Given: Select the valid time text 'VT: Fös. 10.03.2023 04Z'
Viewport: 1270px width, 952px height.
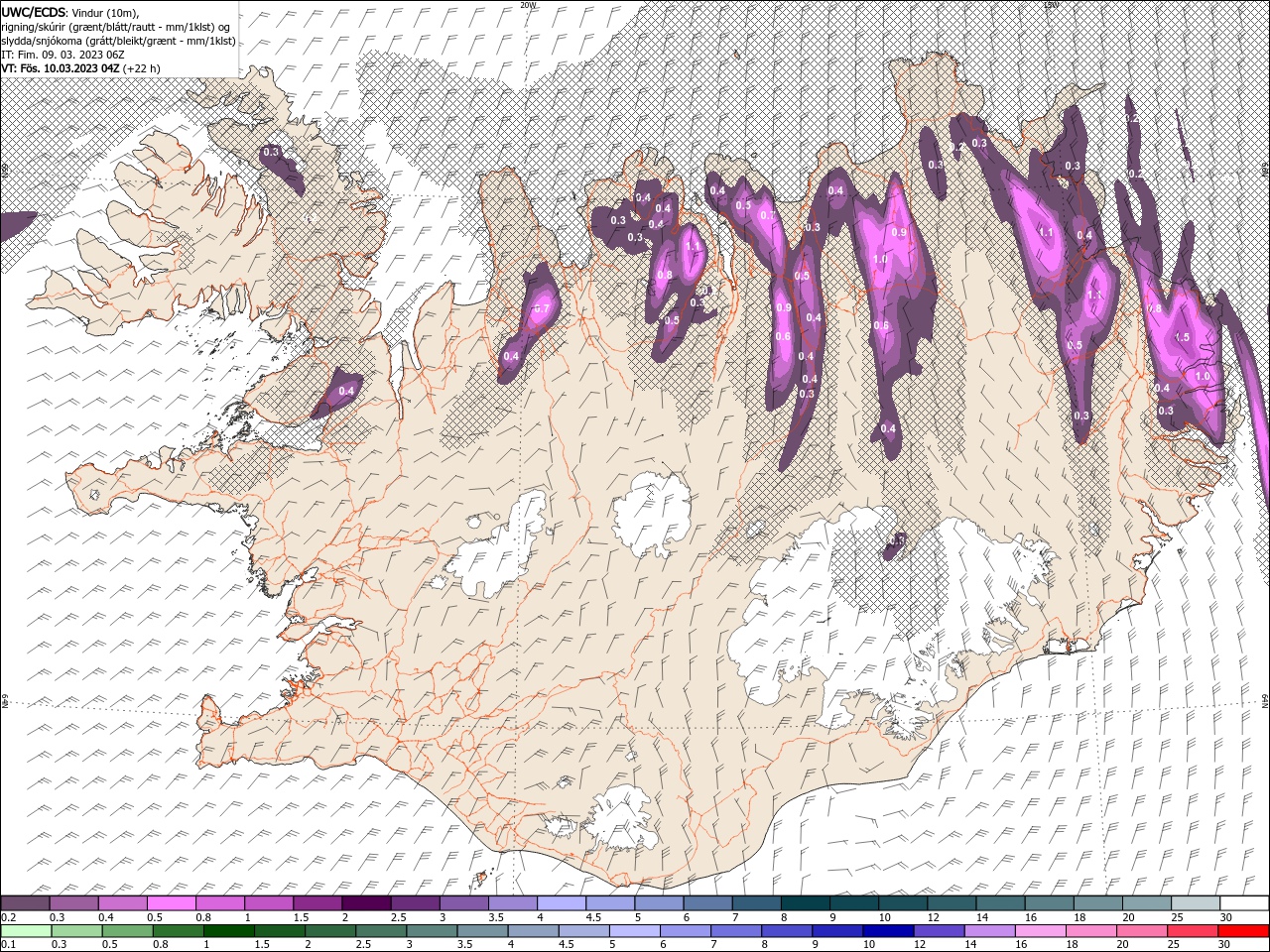Looking at the screenshot, I should point(61,68).
